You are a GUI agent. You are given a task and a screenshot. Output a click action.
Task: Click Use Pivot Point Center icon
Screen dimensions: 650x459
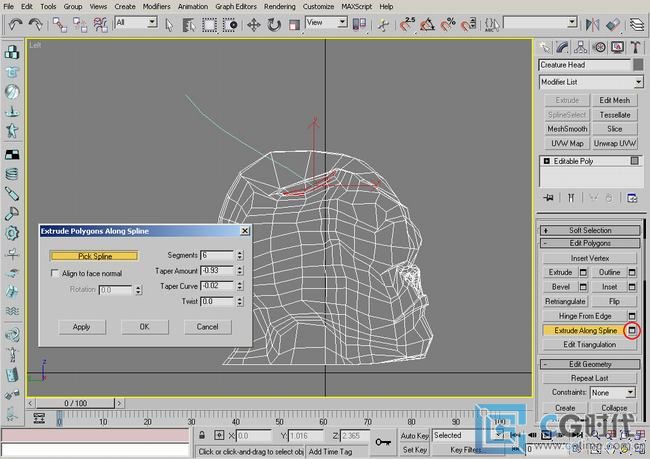(x=359, y=24)
